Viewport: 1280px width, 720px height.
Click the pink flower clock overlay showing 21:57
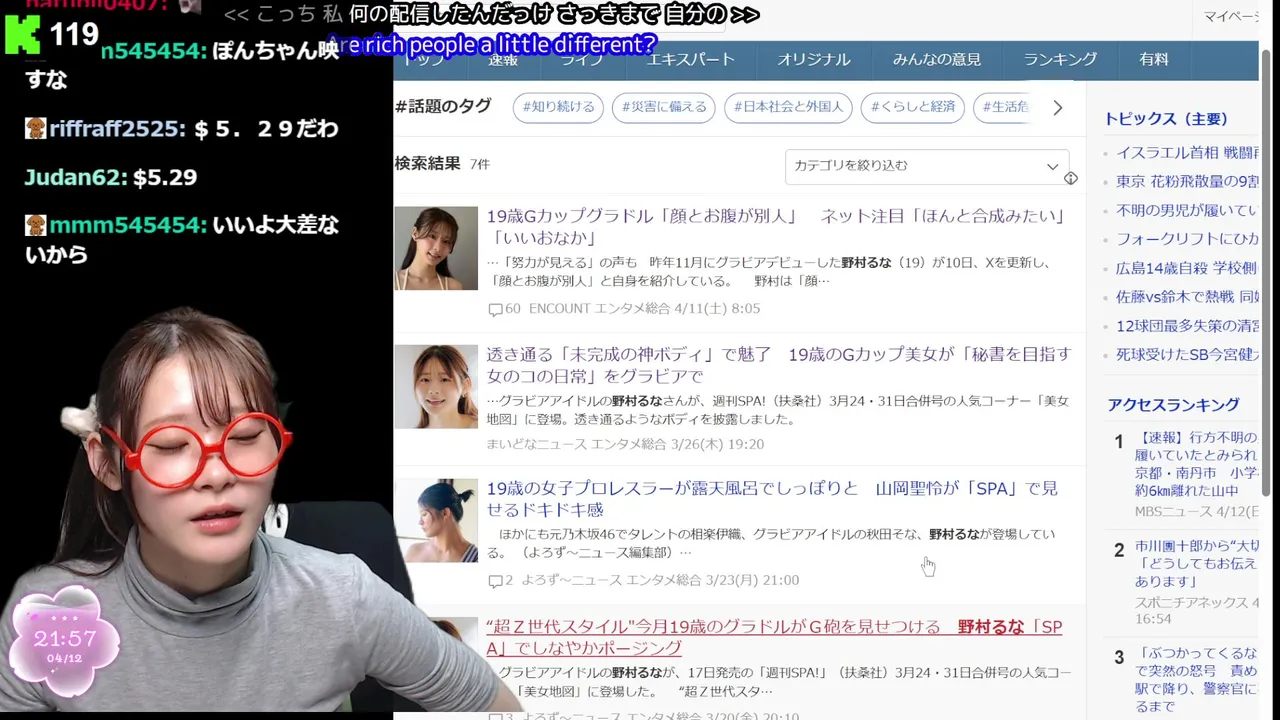[x=64, y=641]
